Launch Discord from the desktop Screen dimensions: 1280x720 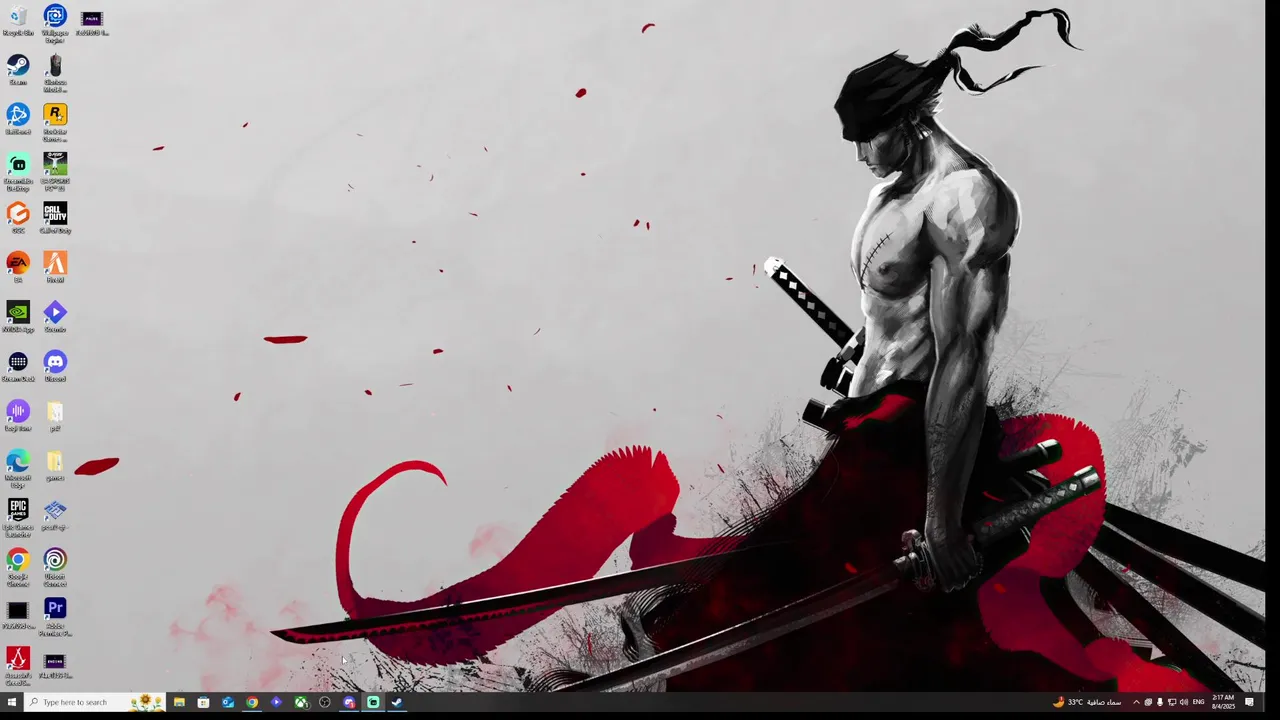coord(55,366)
